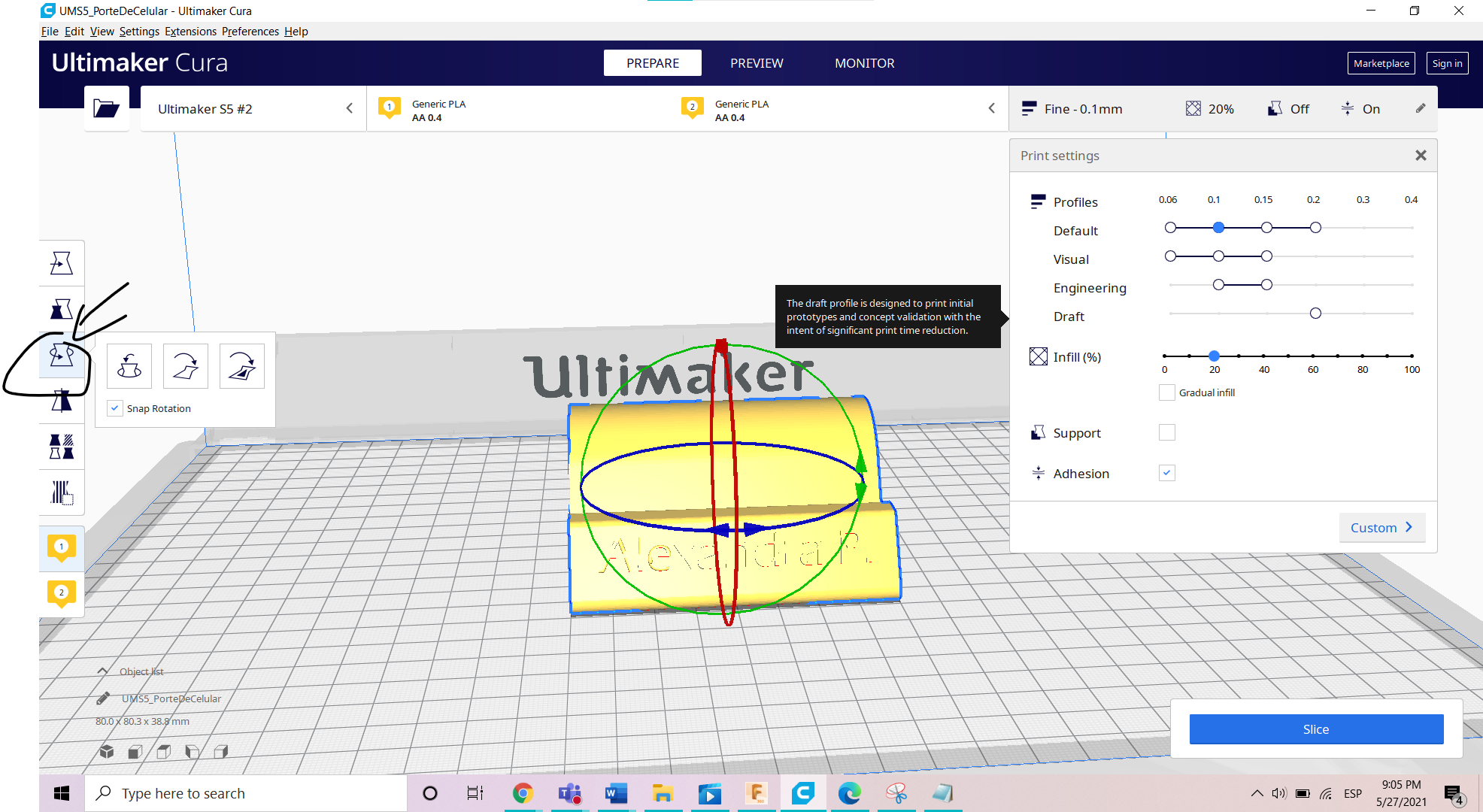Select the Mirror tool icon

pos(62,401)
